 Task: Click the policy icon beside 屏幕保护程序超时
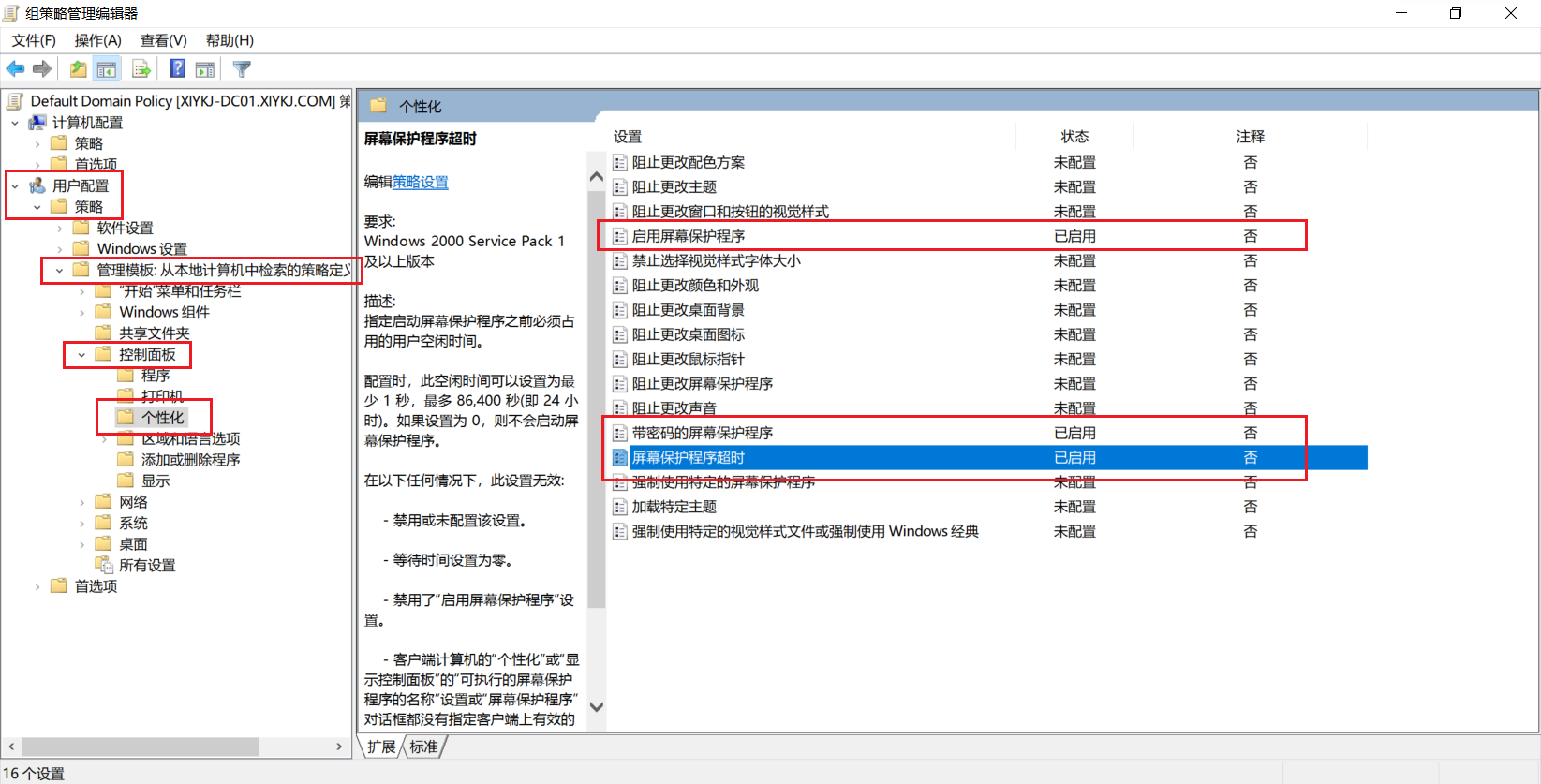tap(619, 458)
